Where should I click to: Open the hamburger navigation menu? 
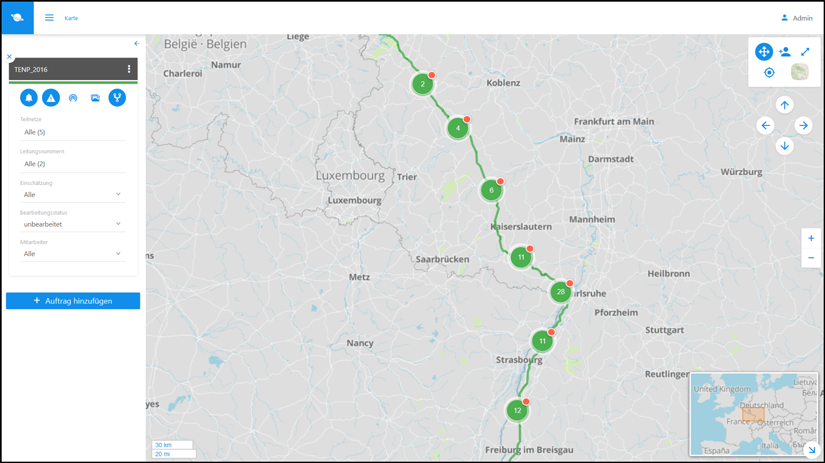(49, 18)
